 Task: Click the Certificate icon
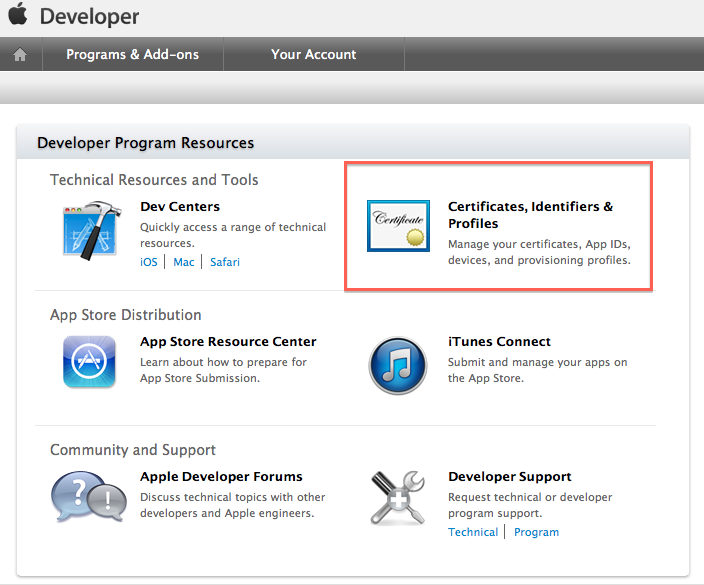[398, 226]
